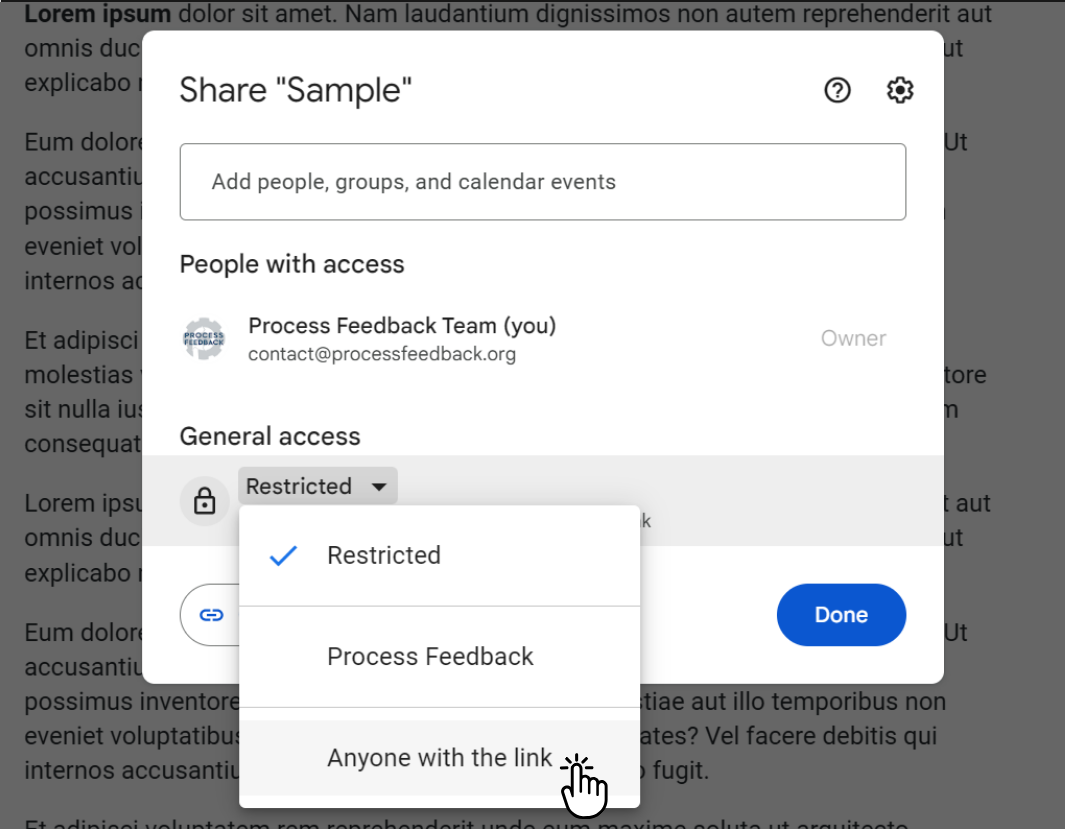This screenshot has height=830, width=1066.
Task: Click the bold Lorem ipsum text in the document
Action: pyautogui.click(x=97, y=15)
